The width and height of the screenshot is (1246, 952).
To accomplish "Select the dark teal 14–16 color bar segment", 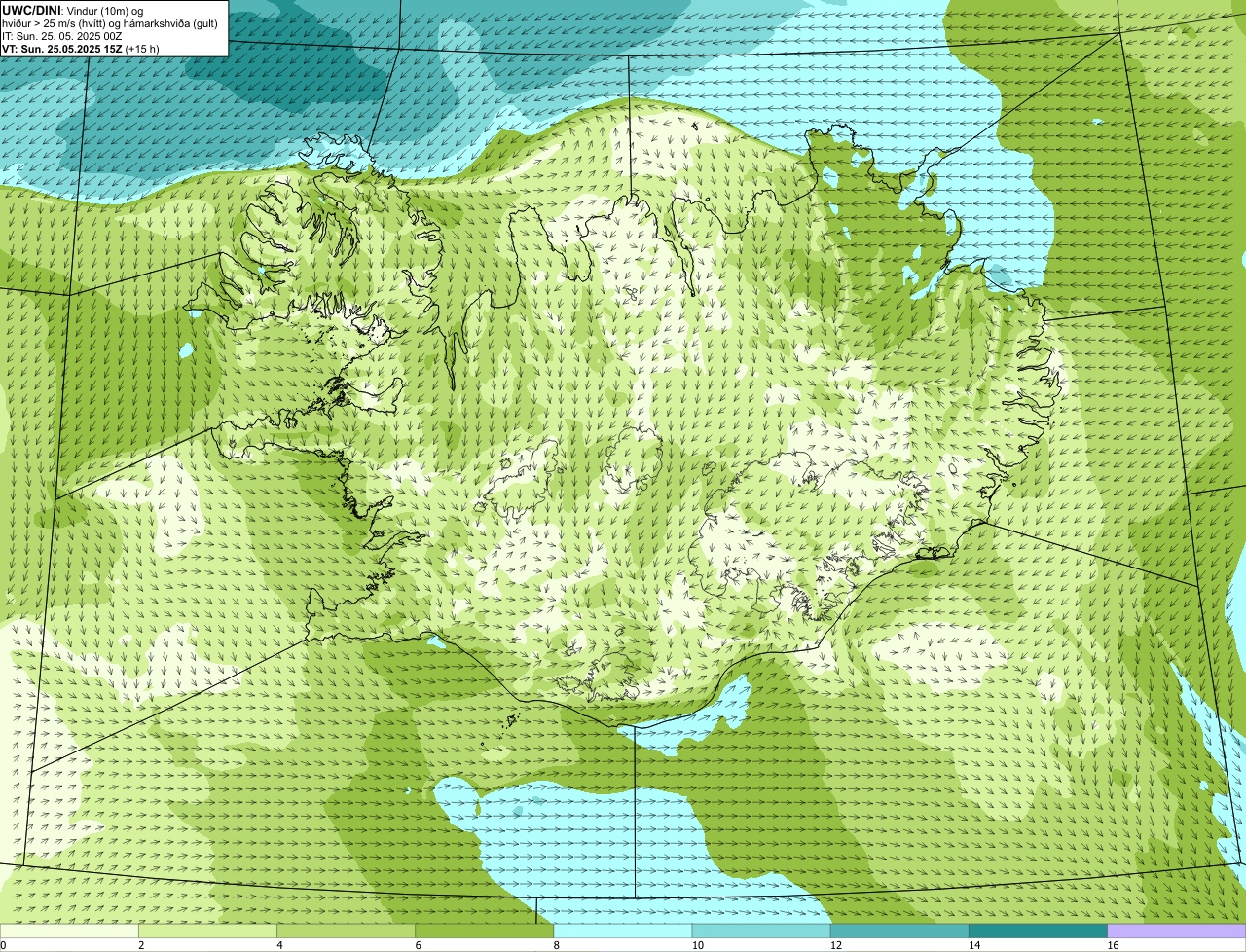I will coord(1038,931).
